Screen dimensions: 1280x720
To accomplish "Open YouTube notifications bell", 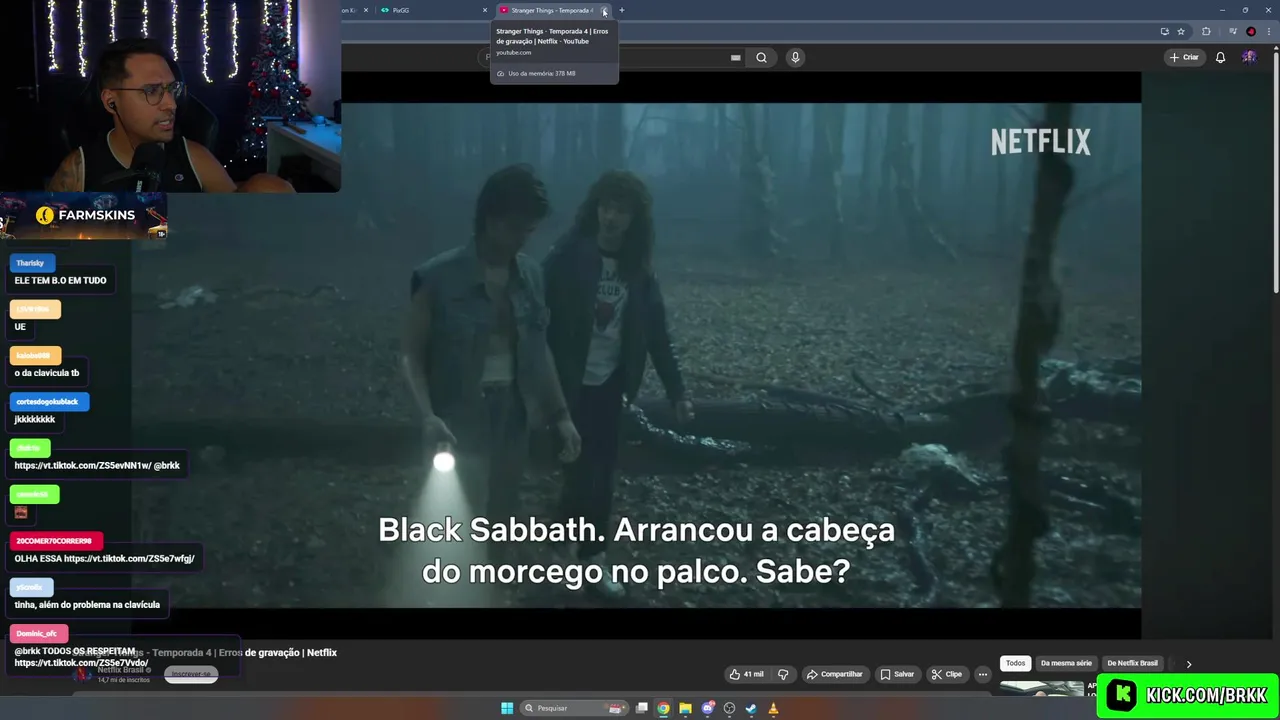I will (x=1220, y=57).
